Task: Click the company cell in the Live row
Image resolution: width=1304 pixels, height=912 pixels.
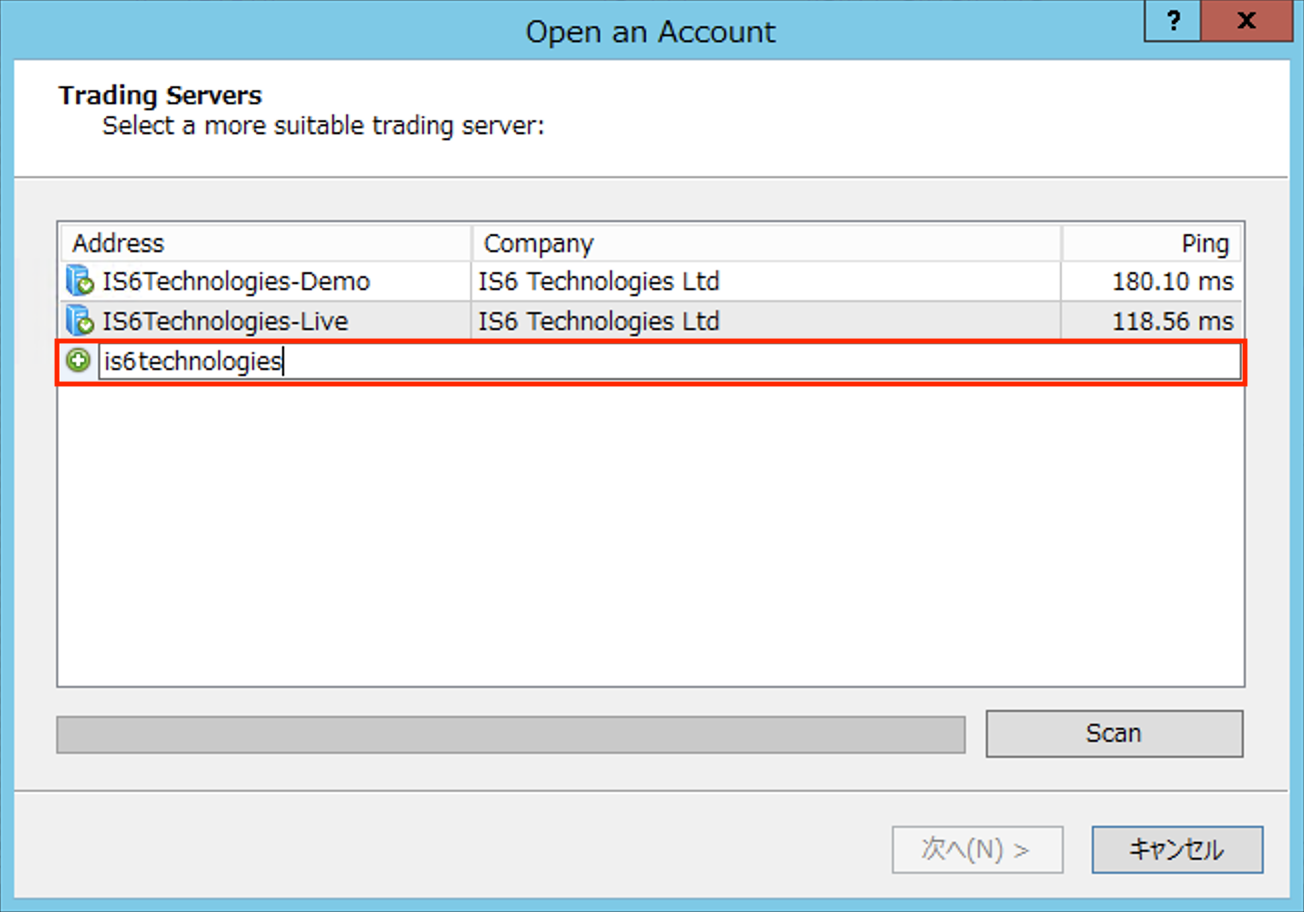Action: [598, 321]
